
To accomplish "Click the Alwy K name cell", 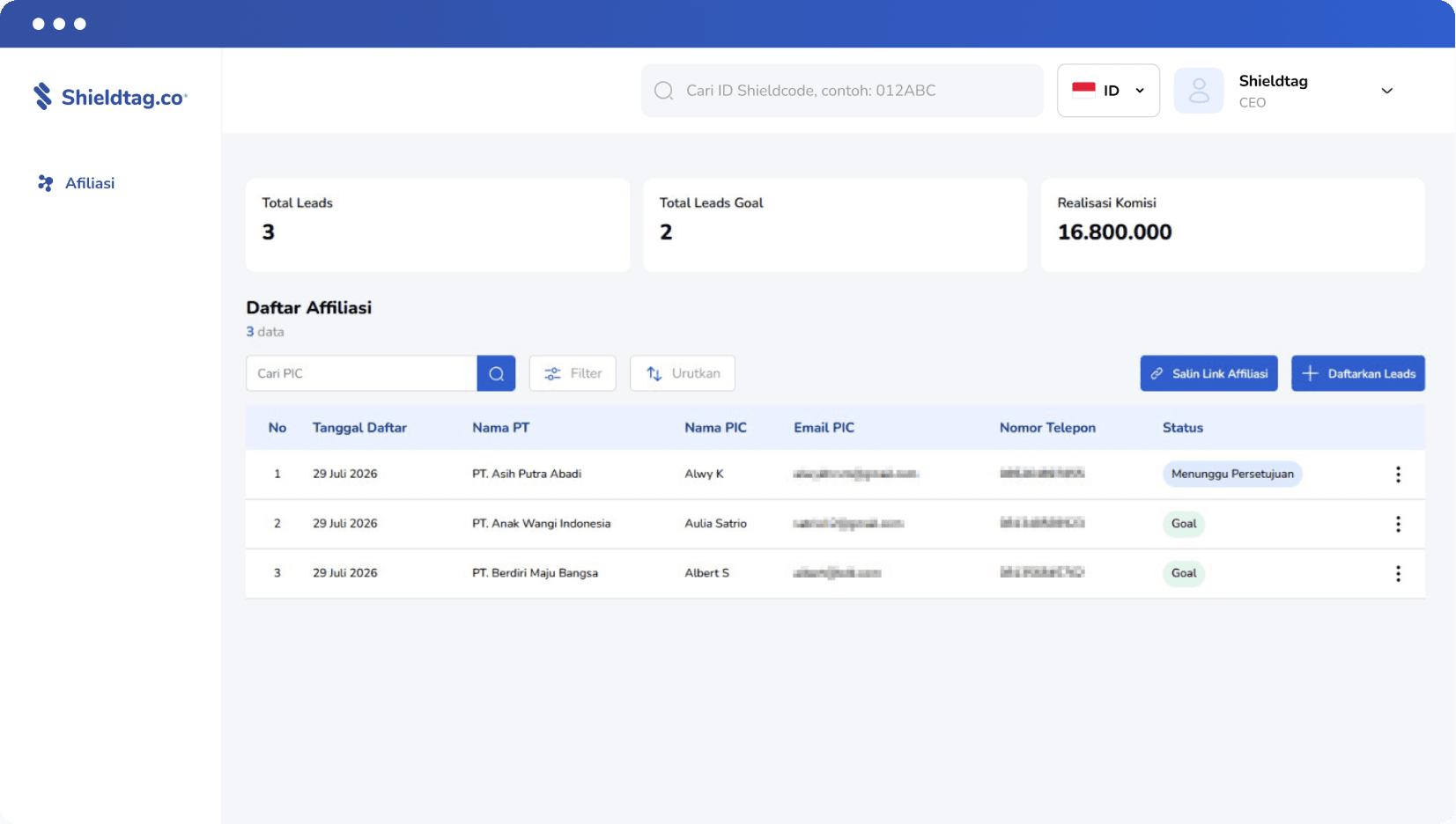I will pos(704,474).
